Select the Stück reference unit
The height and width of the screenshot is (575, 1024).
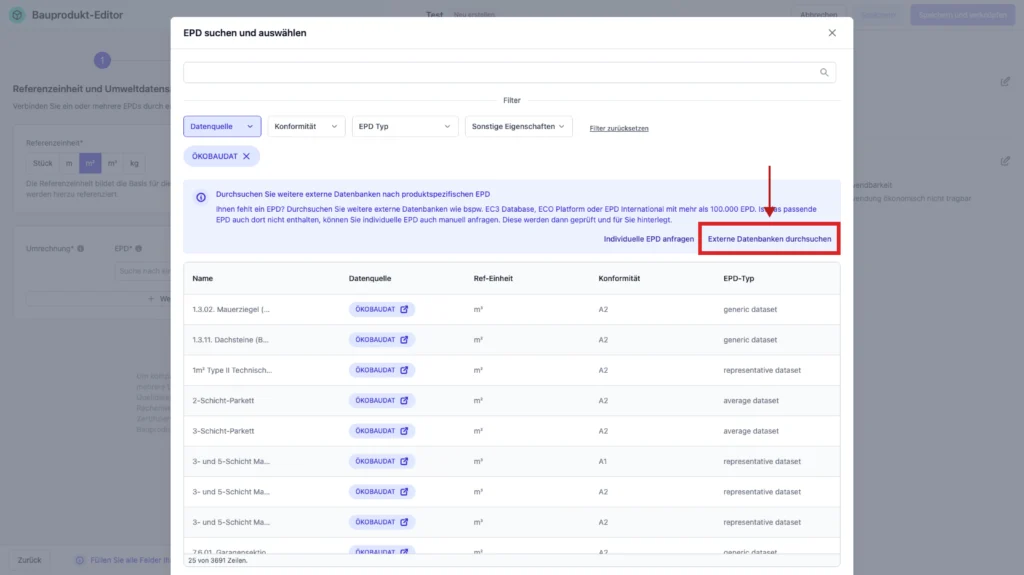coord(42,163)
